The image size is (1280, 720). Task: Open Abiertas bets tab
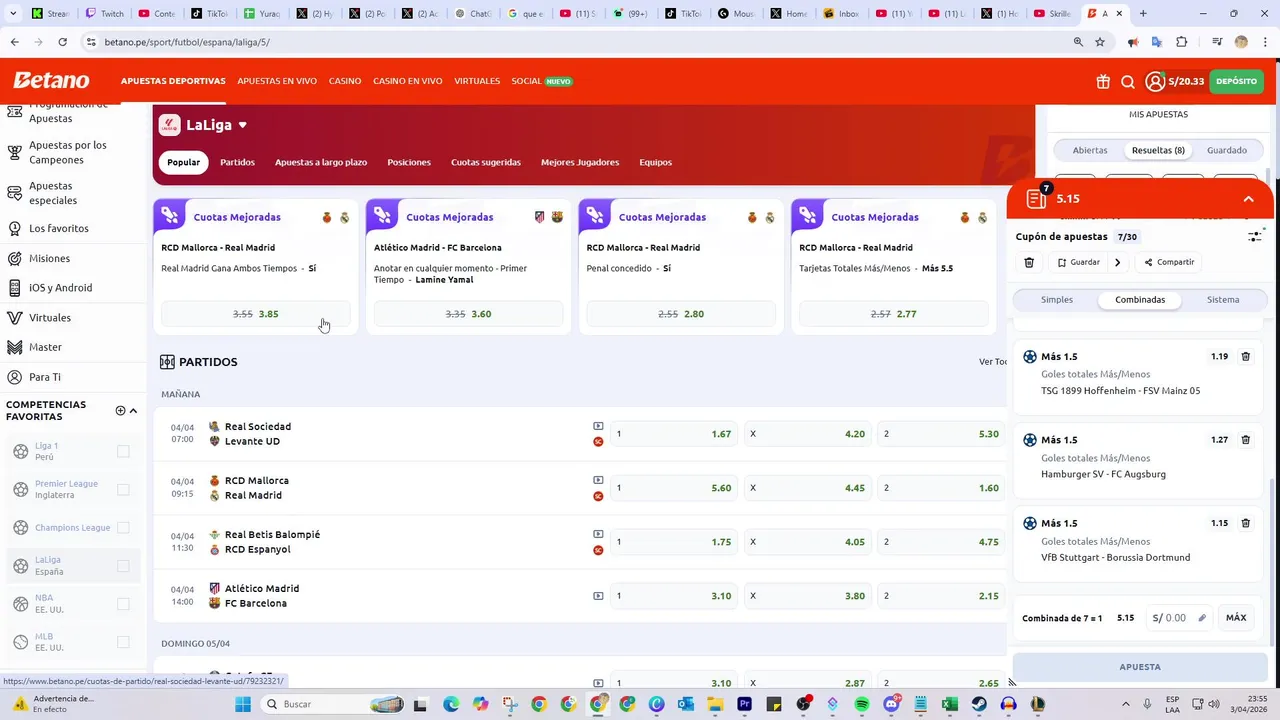[x=1090, y=150]
